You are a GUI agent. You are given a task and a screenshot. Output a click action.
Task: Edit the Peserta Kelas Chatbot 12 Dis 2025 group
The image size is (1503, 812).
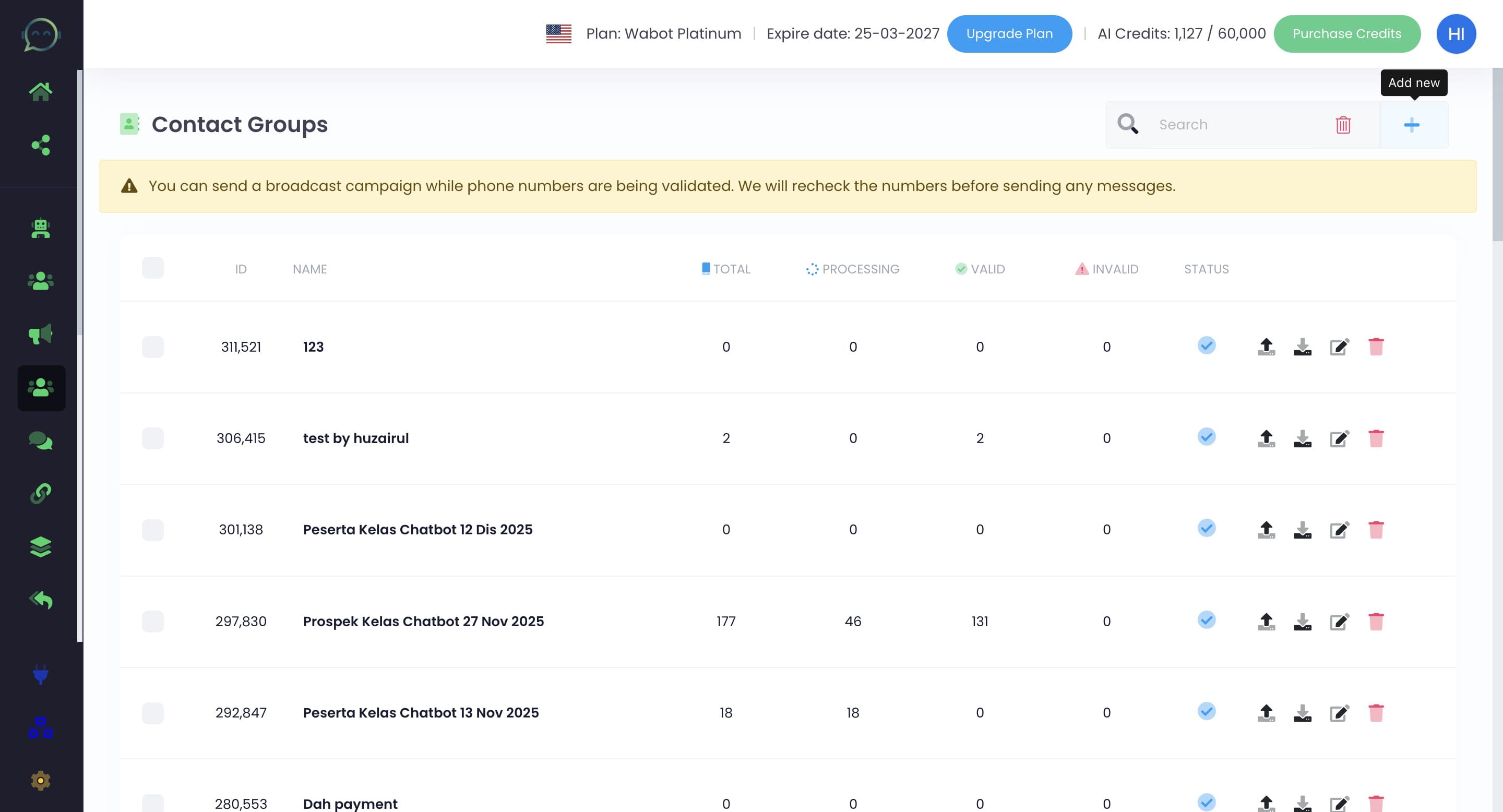tap(1339, 530)
